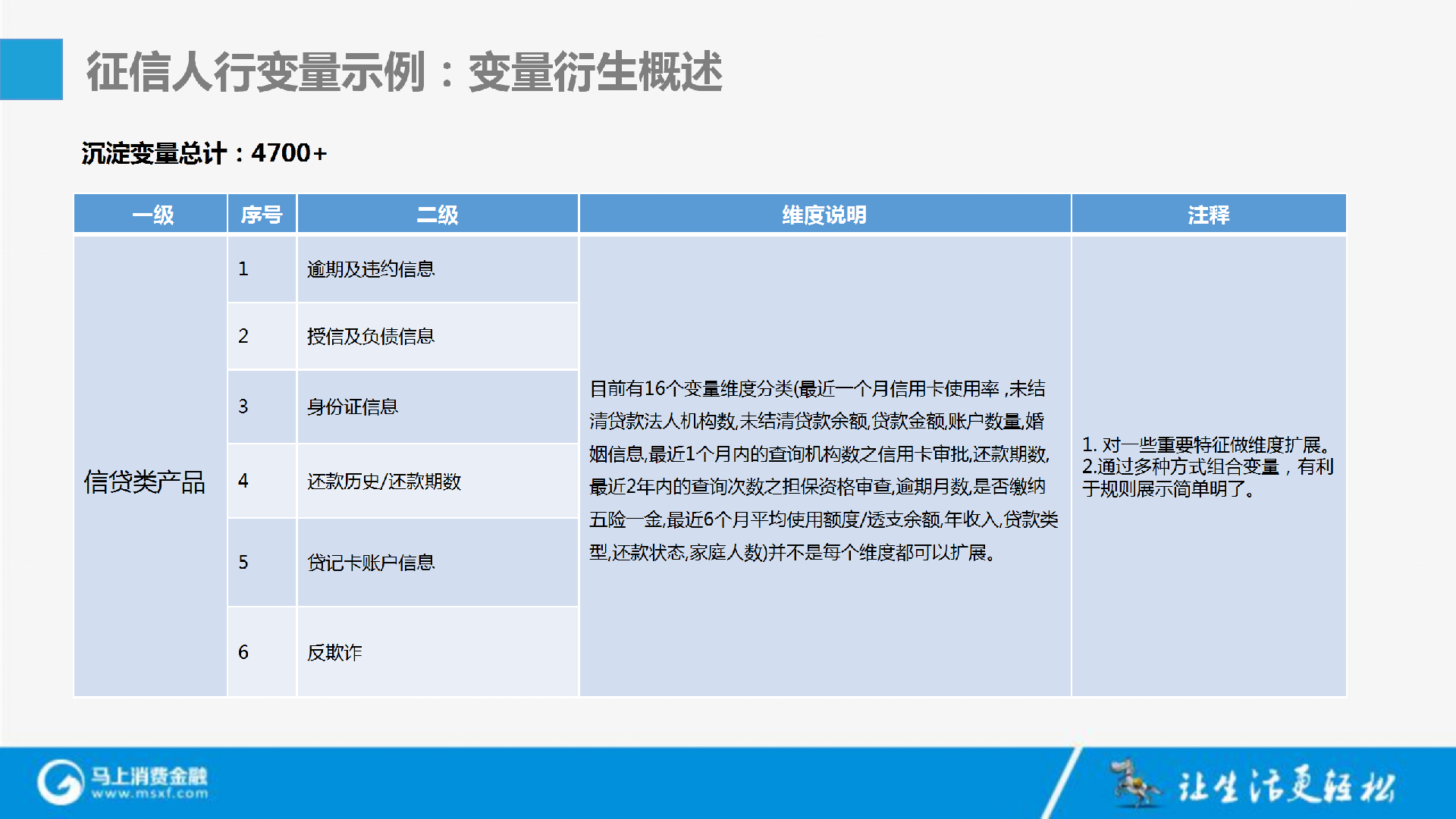Click the 一级 column header
The width and height of the screenshot is (1456, 819).
pos(151,214)
